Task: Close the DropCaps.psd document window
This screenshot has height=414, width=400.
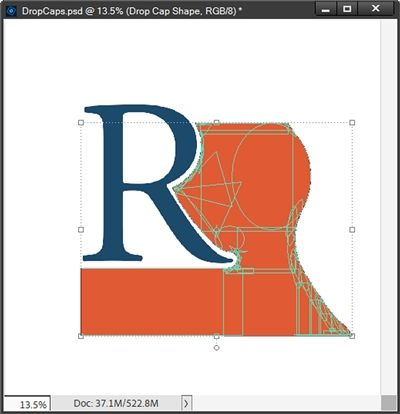Action: click(376, 9)
